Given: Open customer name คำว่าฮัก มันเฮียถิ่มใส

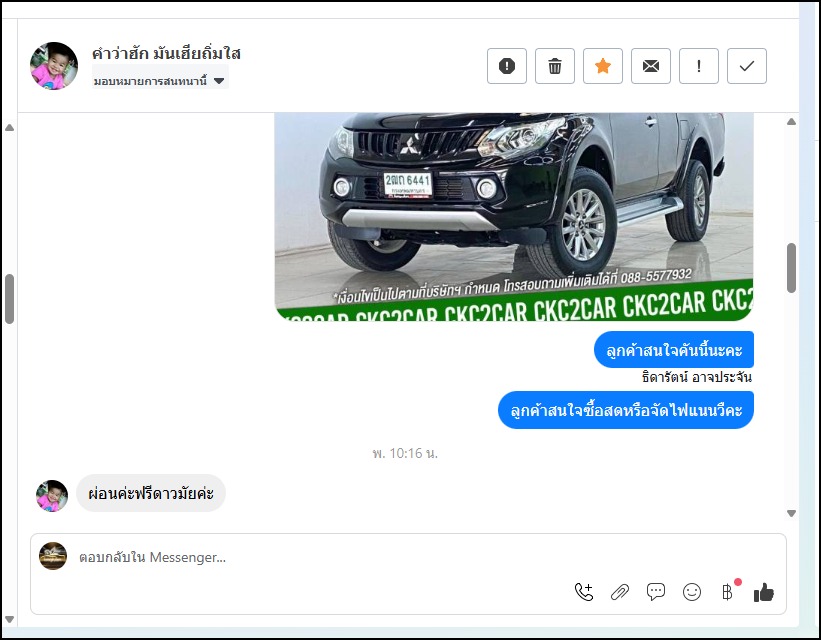Looking at the screenshot, I should [x=166, y=53].
